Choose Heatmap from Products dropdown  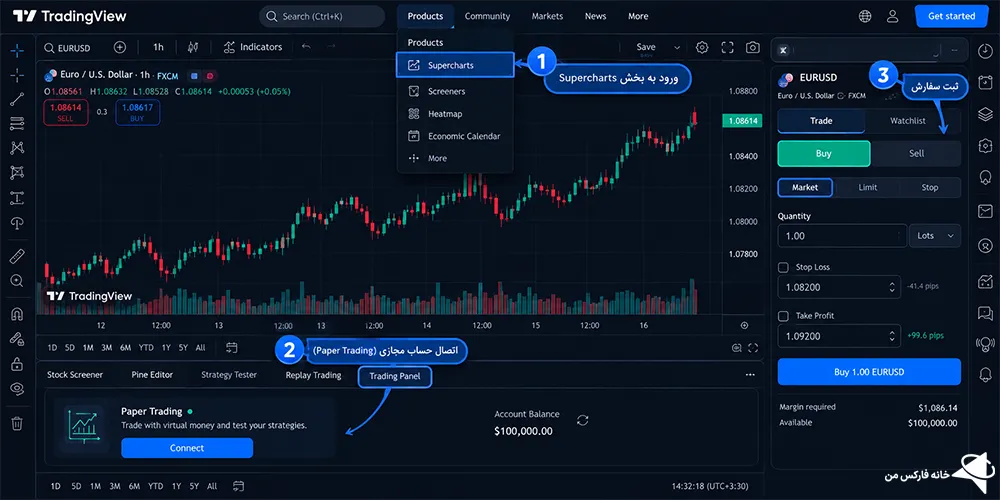tap(454, 114)
